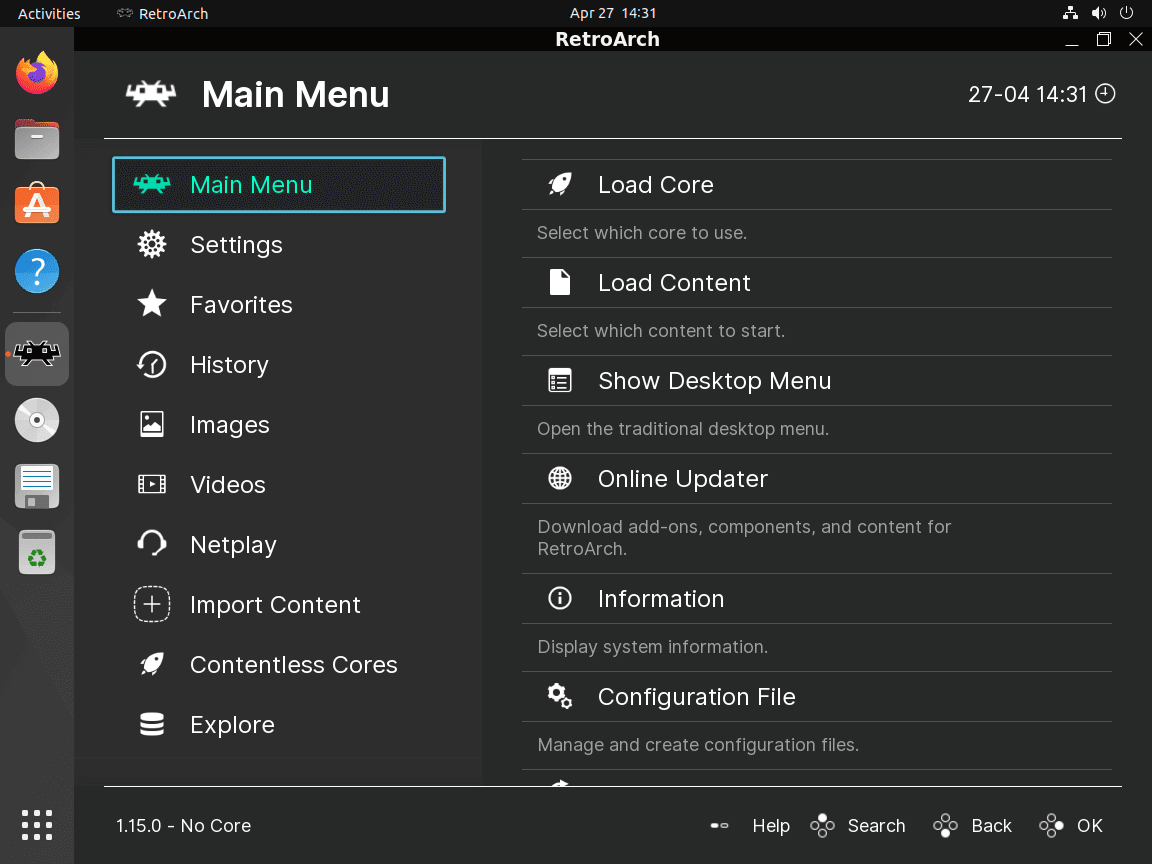Select the Netplay icon

point(151,544)
